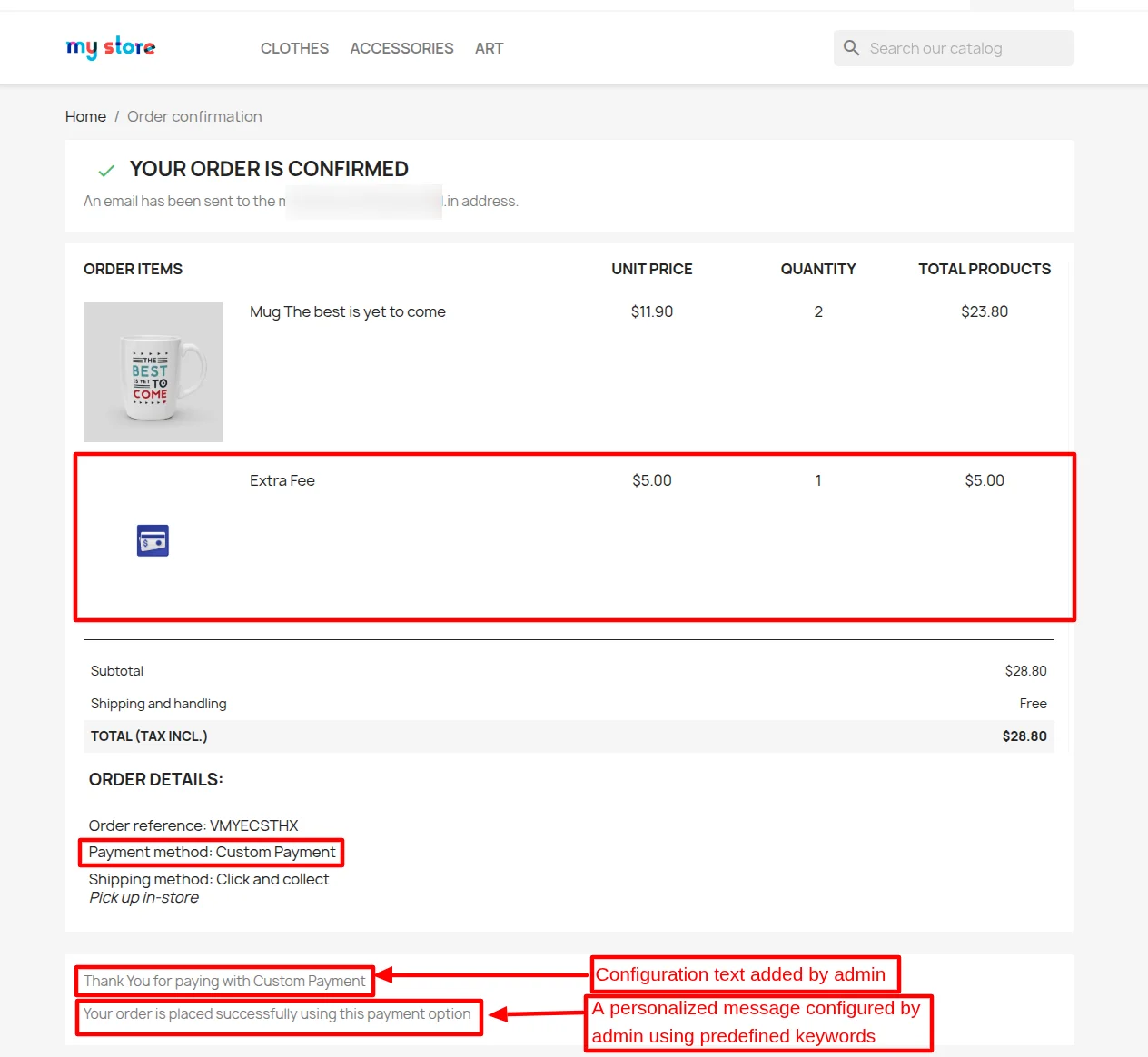Go to Home via breadcrumb
This screenshot has width=1148, height=1057.
click(85, 116)
